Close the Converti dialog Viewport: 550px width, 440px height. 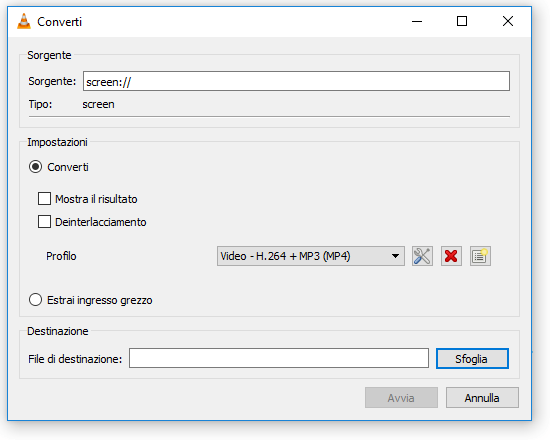tap(508, 21)
